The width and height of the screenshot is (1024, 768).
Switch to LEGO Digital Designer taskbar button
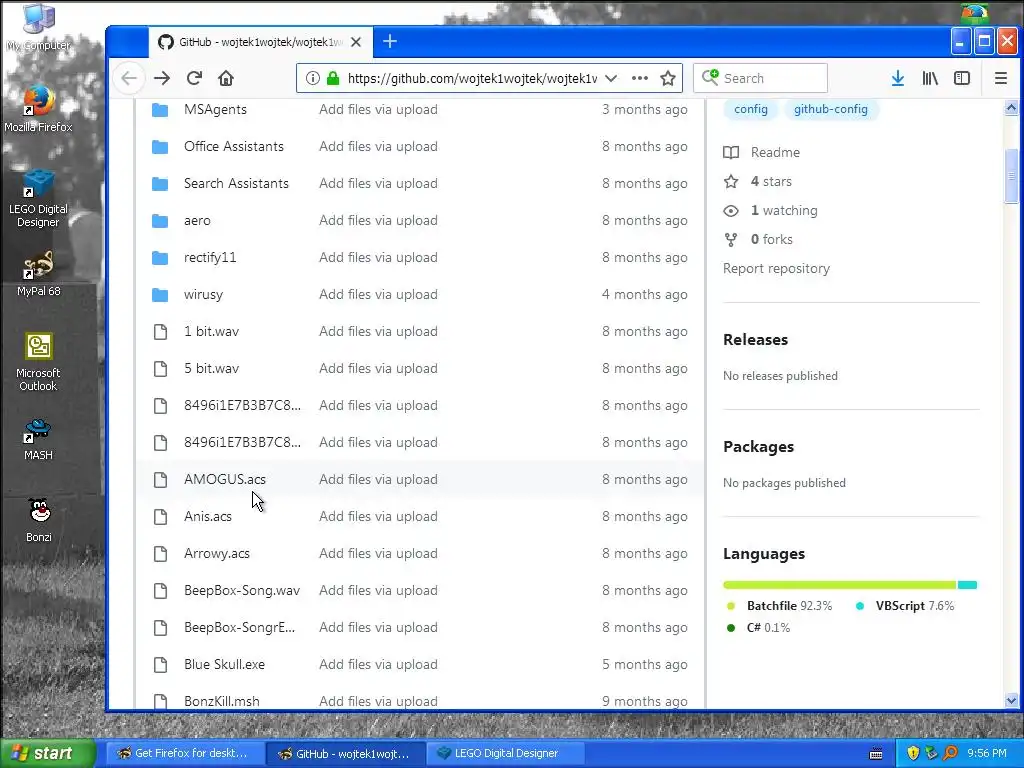click(x=505, y=754)
